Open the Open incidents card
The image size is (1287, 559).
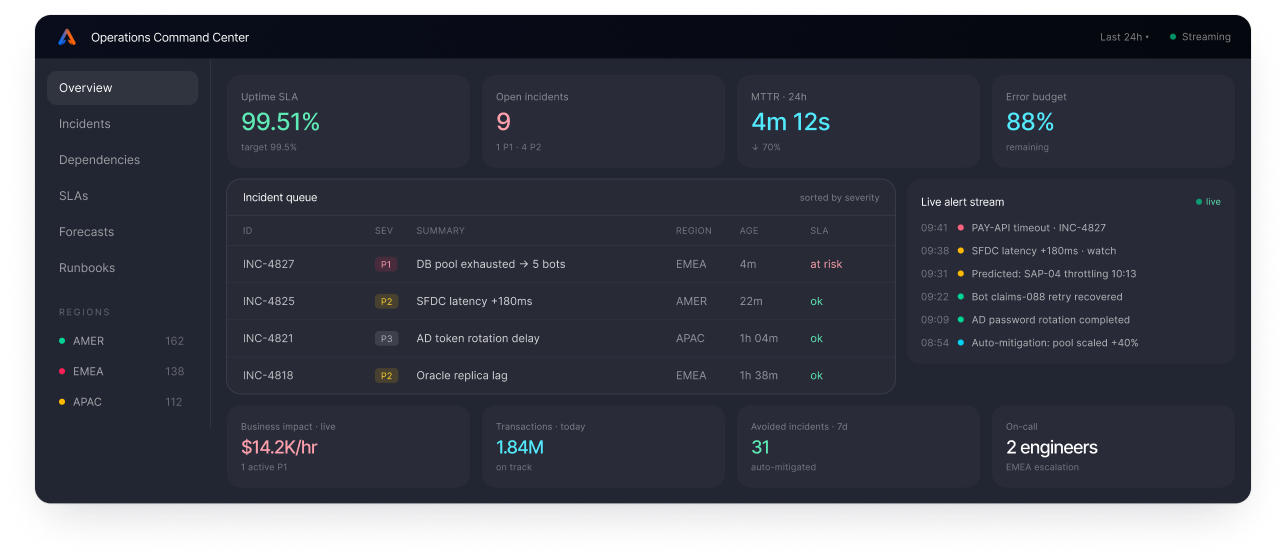click(603, 121)
